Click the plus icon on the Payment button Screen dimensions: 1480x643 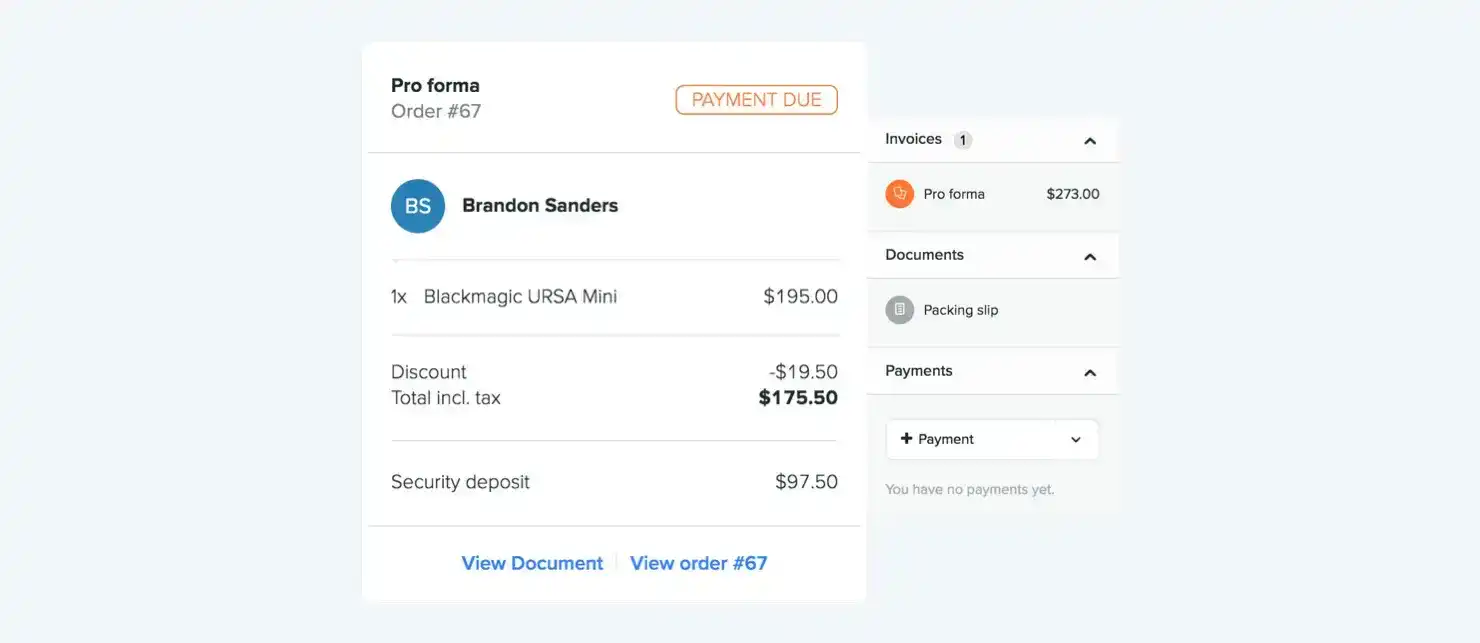(x=906, y=438)
